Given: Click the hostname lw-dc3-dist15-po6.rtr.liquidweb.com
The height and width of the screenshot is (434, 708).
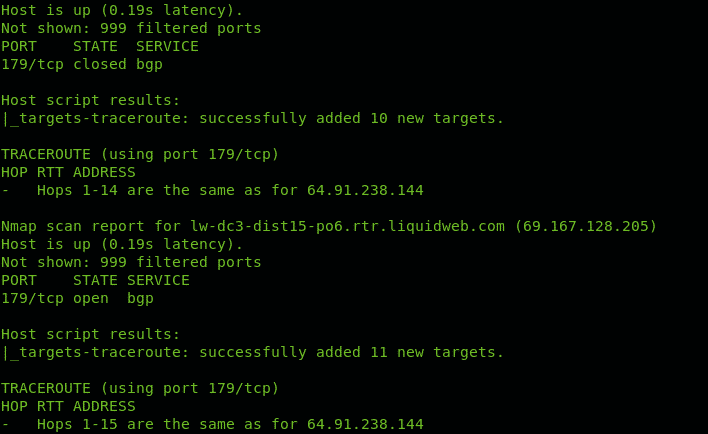Looking at the screenshot, I should pyautogui.click(x=347, y=226).
